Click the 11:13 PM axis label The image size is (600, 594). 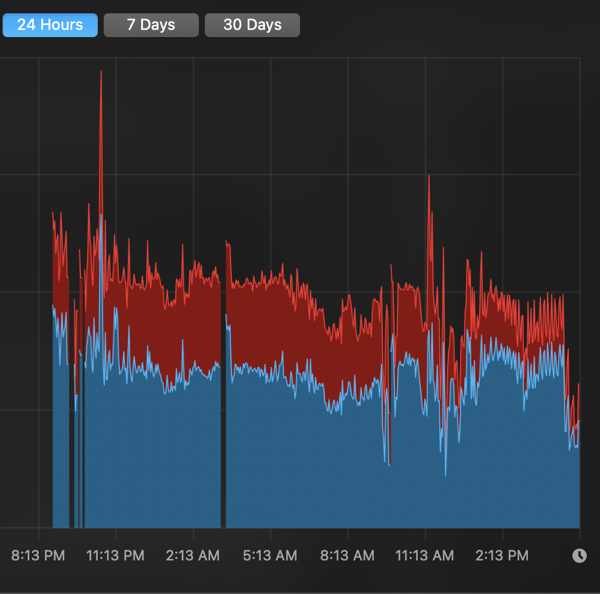(116, 555)
